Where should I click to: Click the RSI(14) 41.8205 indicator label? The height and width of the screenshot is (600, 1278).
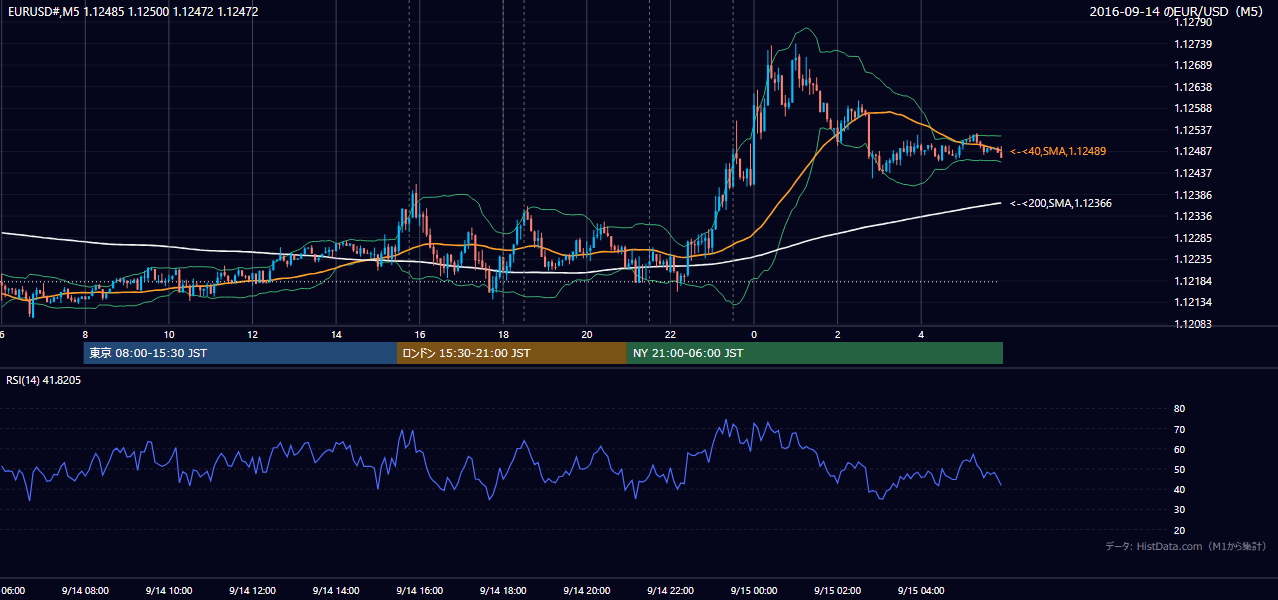click(44, 380)
